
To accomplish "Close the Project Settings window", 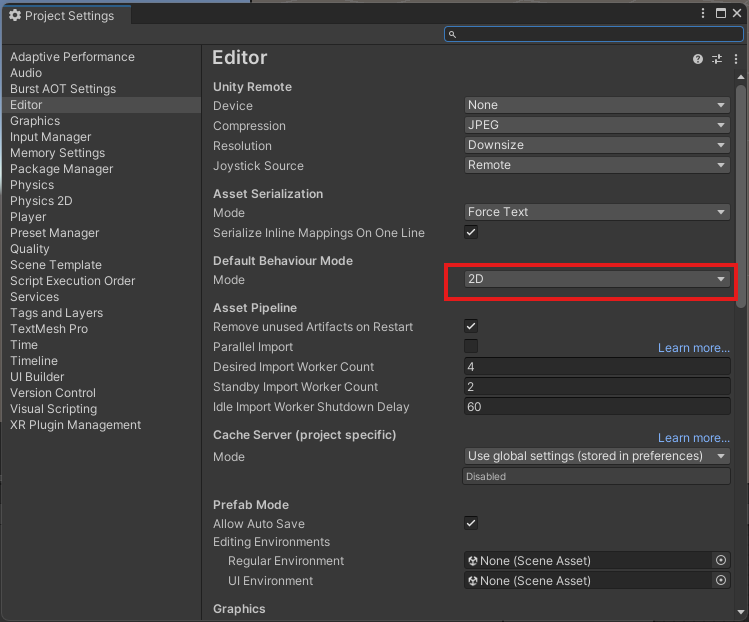I will 737,13.
